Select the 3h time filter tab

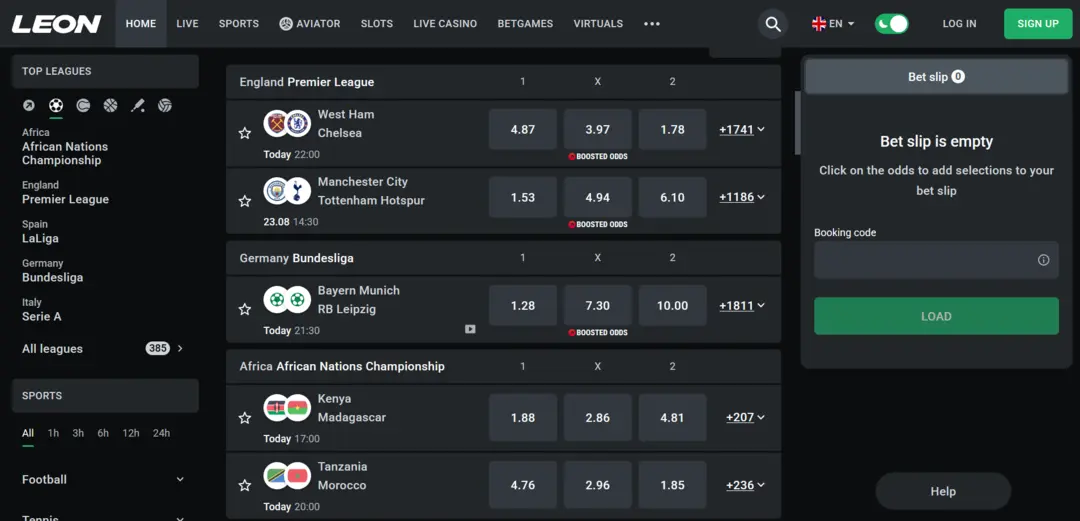click(x=78, y=433)
